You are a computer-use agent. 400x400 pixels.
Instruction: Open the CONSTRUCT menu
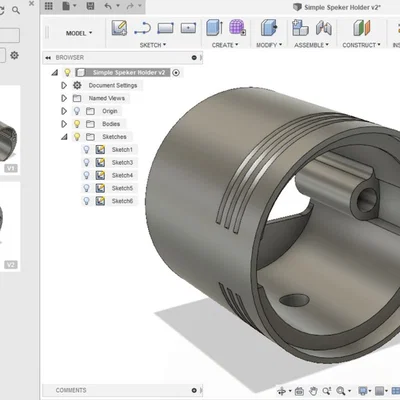(361, 45)
